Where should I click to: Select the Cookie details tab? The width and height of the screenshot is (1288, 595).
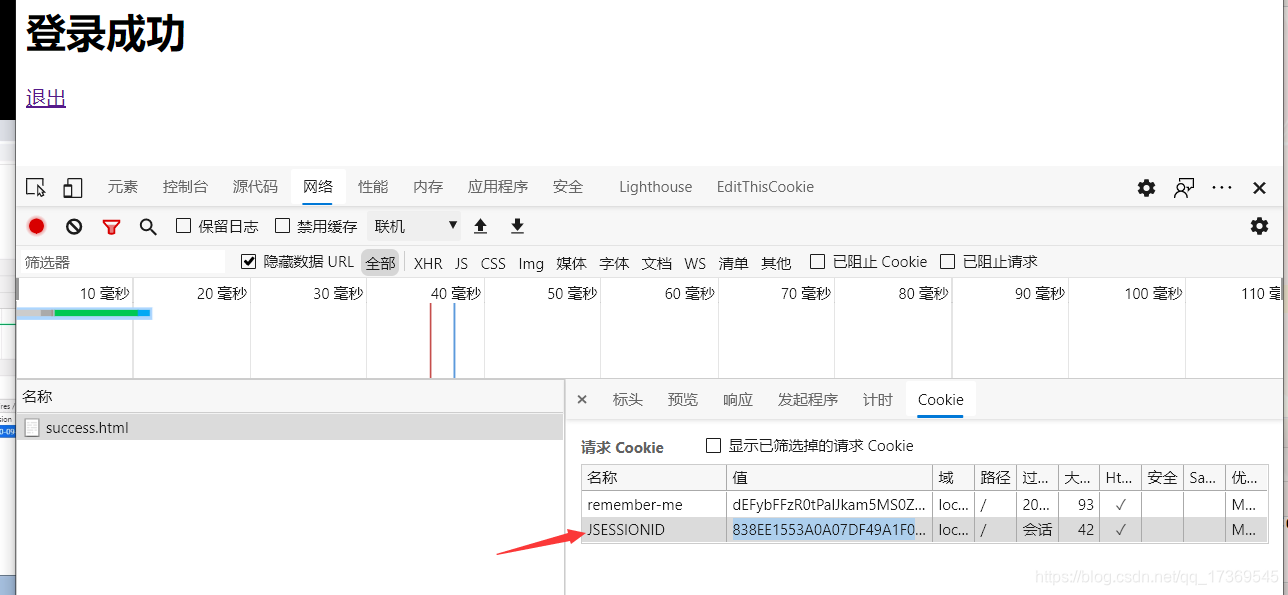(941, 400)
